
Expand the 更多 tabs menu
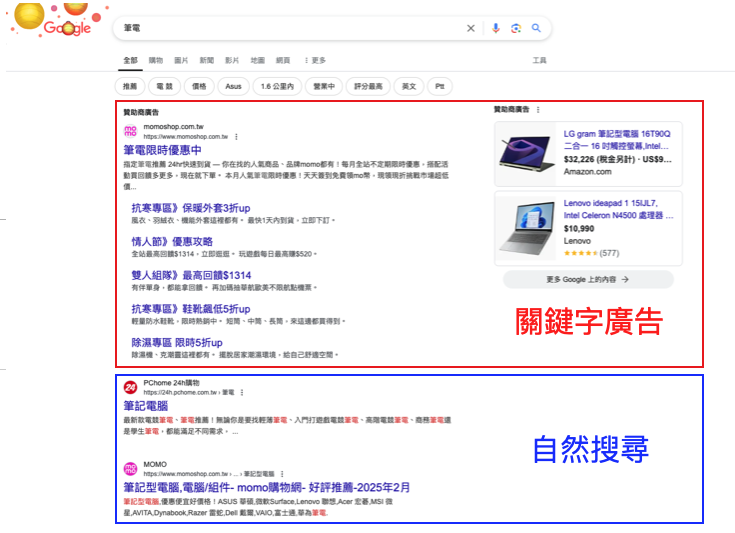click(x=315, y=60)
